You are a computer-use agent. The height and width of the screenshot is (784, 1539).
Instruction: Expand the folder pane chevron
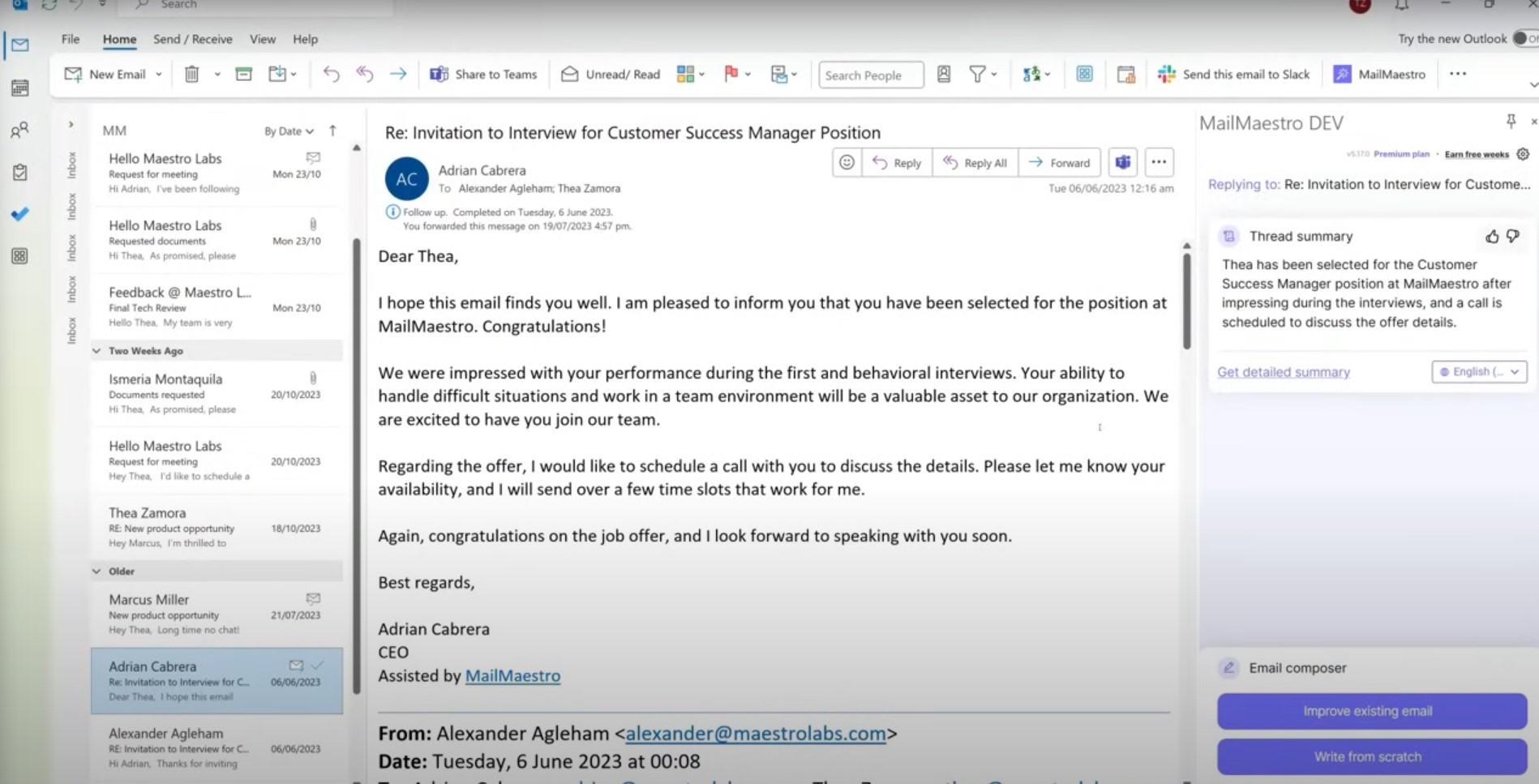point(71,125)
